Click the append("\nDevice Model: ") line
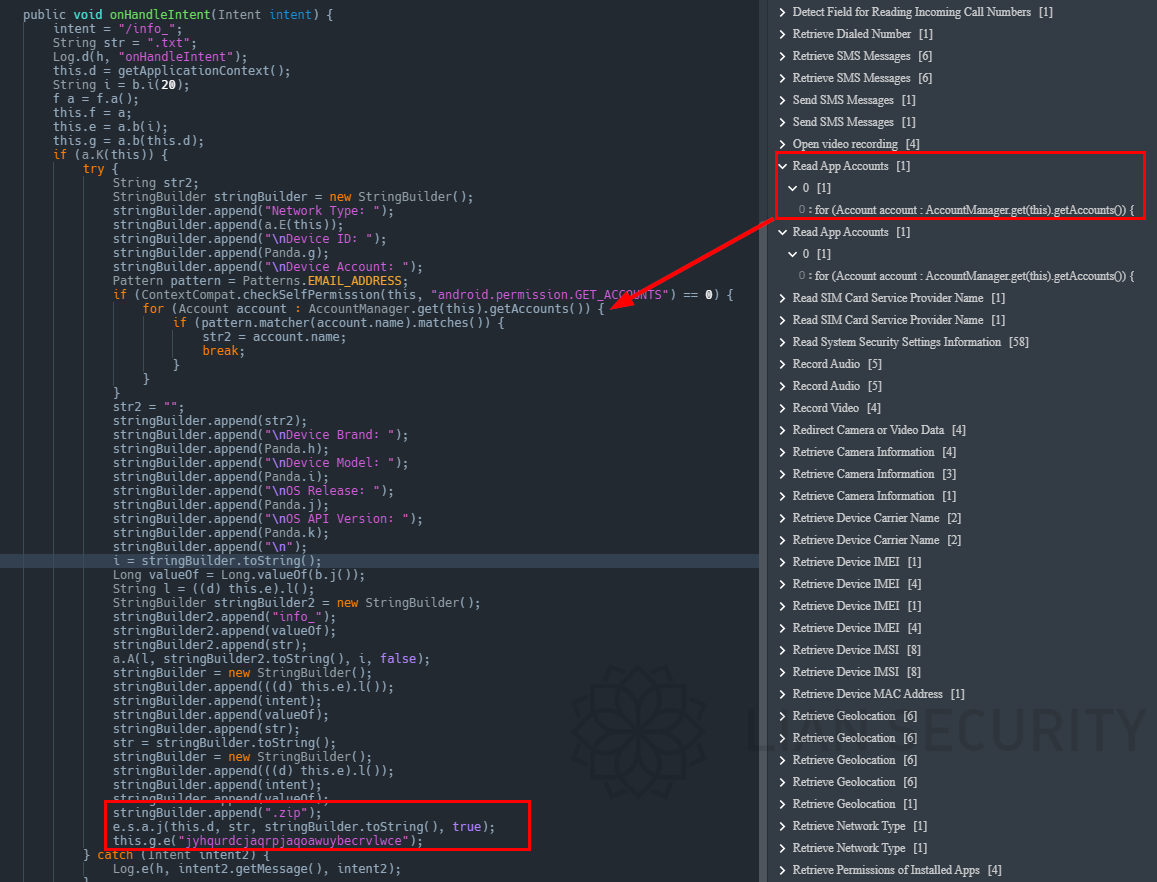 click(260, 464)
